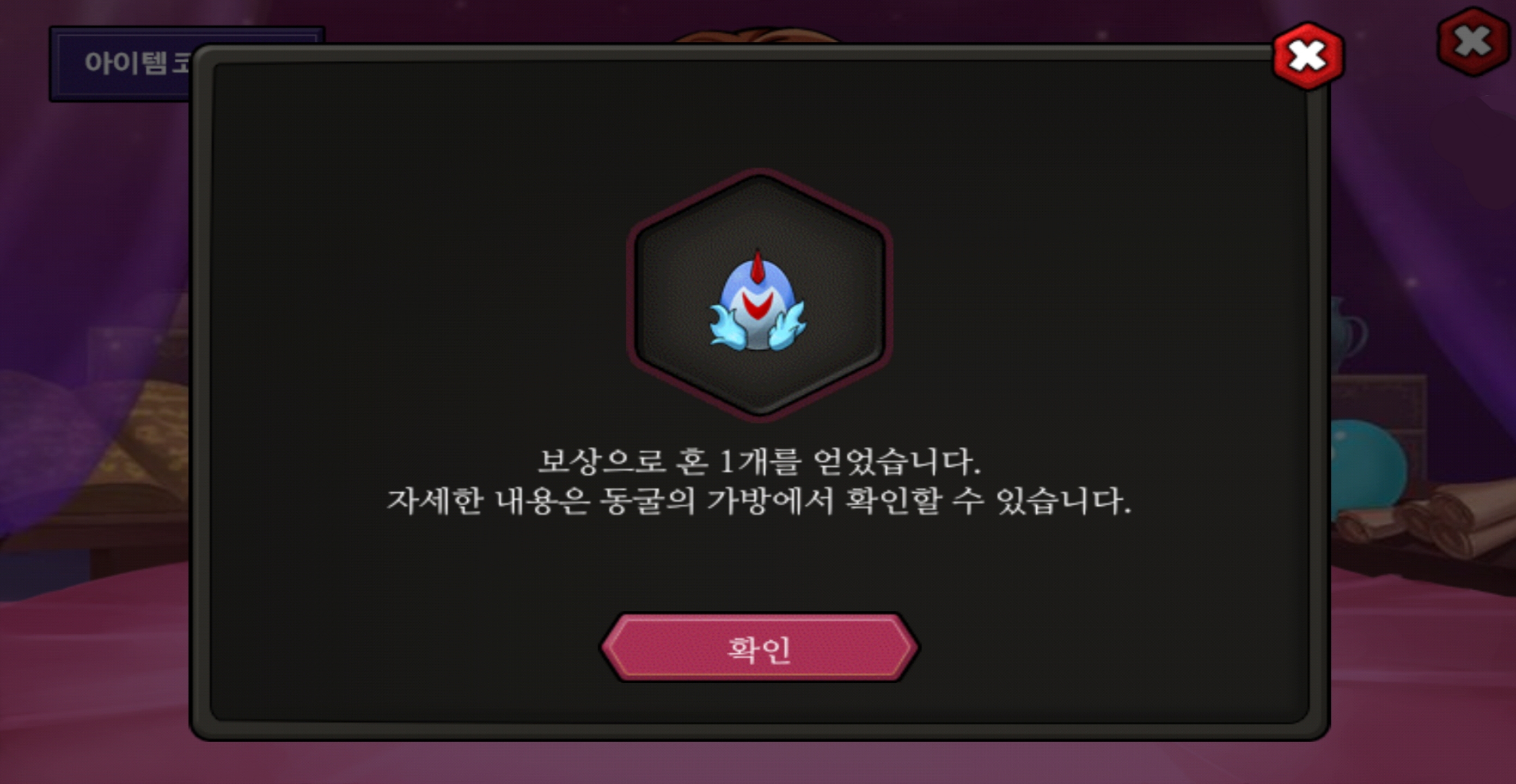Tap the left blue flame on soul

[x=728, y=328]
